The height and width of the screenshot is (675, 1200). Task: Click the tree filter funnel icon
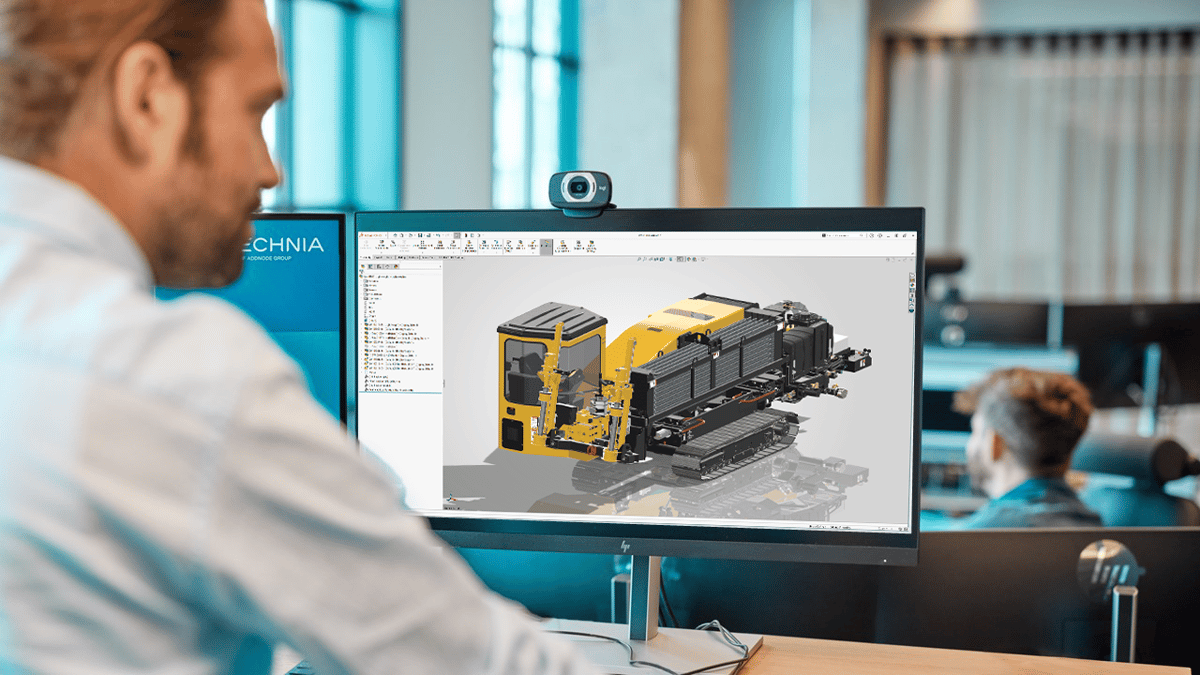point(361,271)
